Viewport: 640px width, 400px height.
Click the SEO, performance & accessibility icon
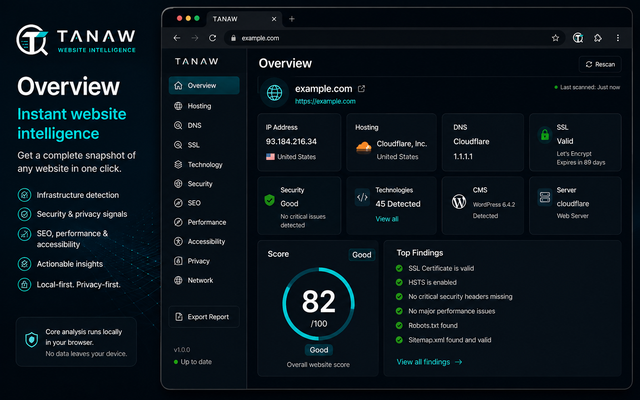click(24, 234)
